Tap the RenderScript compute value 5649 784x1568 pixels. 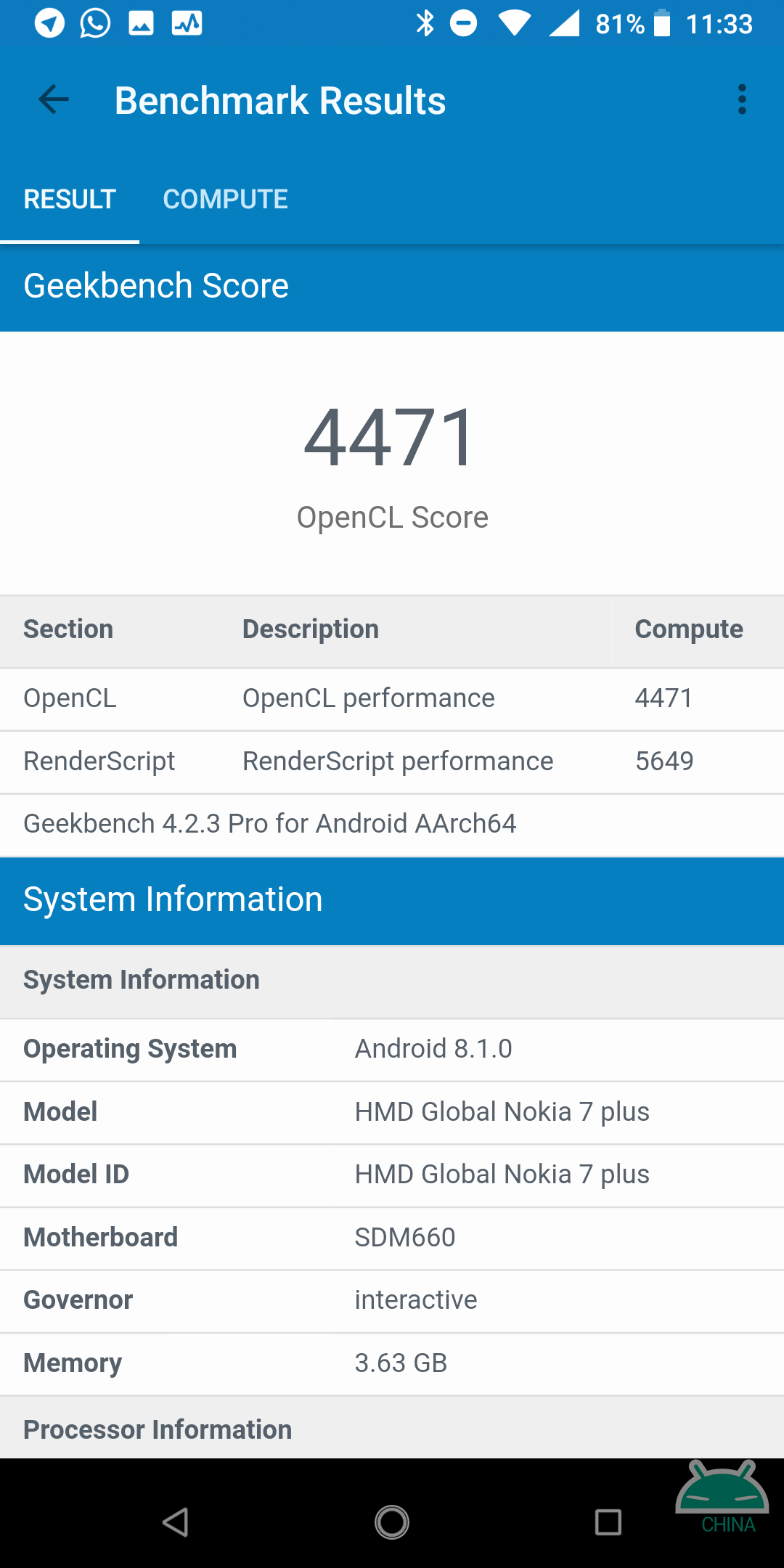[x=664, y=761]
